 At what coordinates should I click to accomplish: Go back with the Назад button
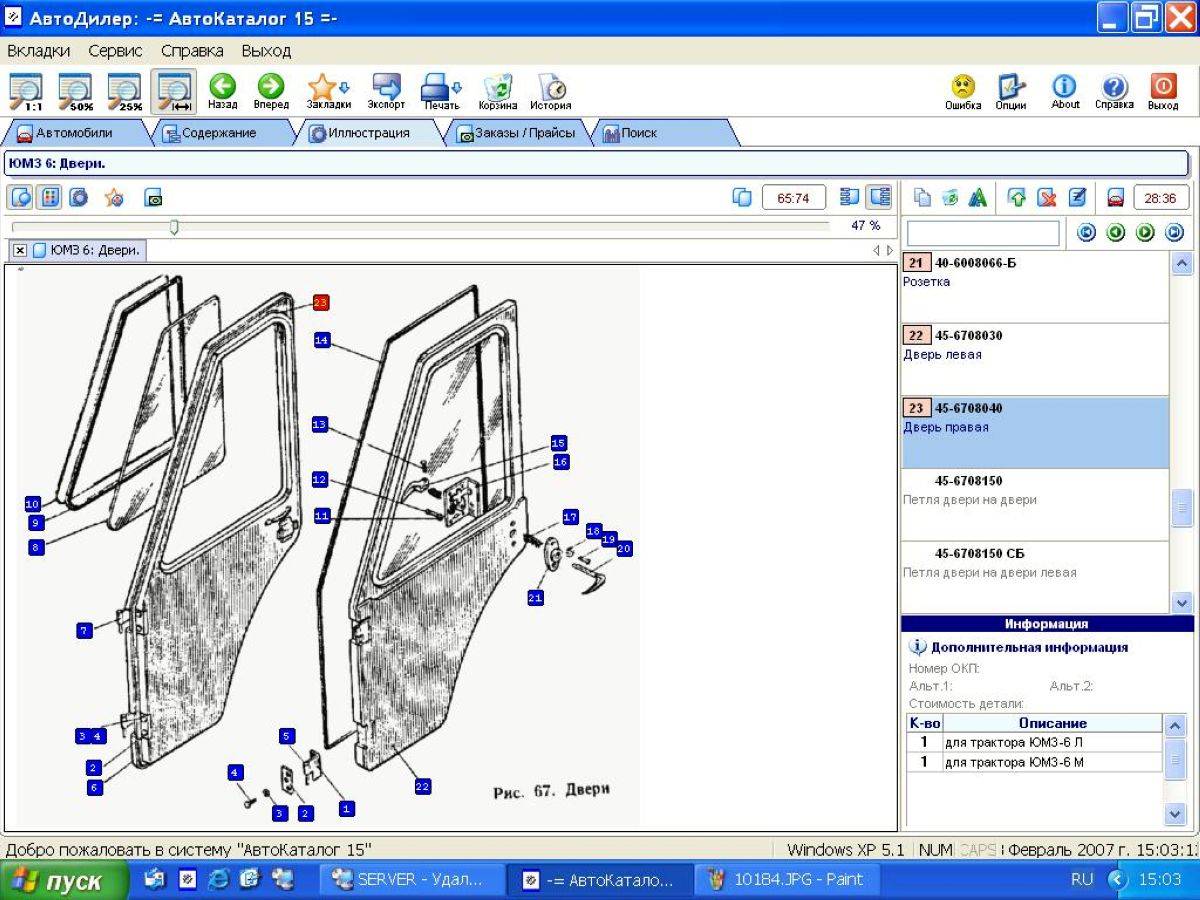(222, 91)
